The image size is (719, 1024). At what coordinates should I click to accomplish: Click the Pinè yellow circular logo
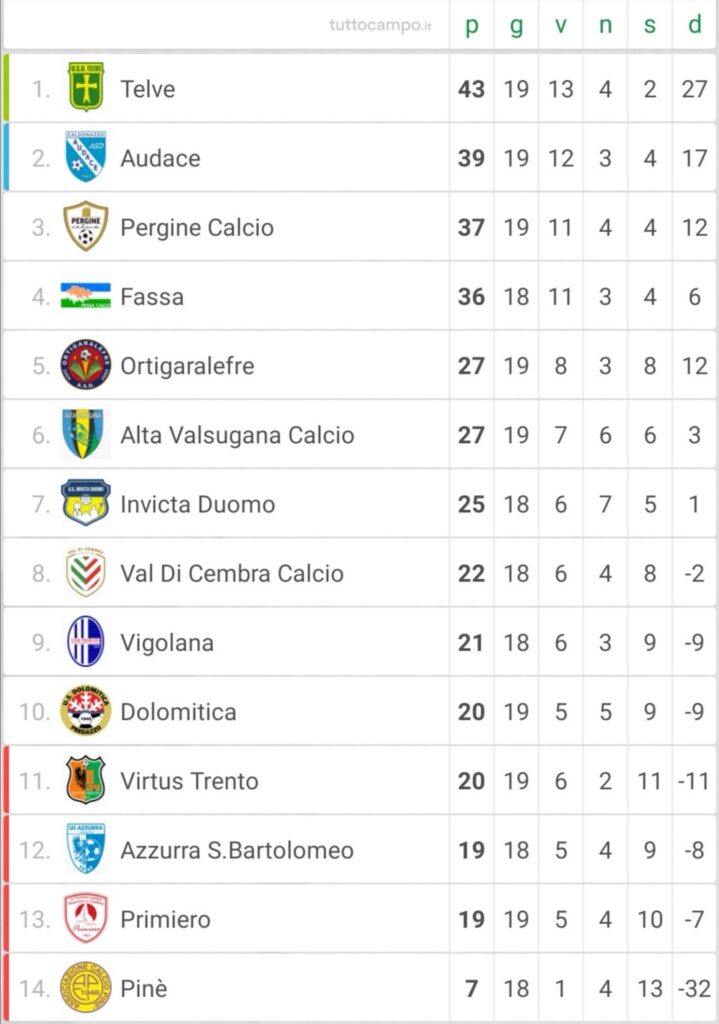pos(86,987)
